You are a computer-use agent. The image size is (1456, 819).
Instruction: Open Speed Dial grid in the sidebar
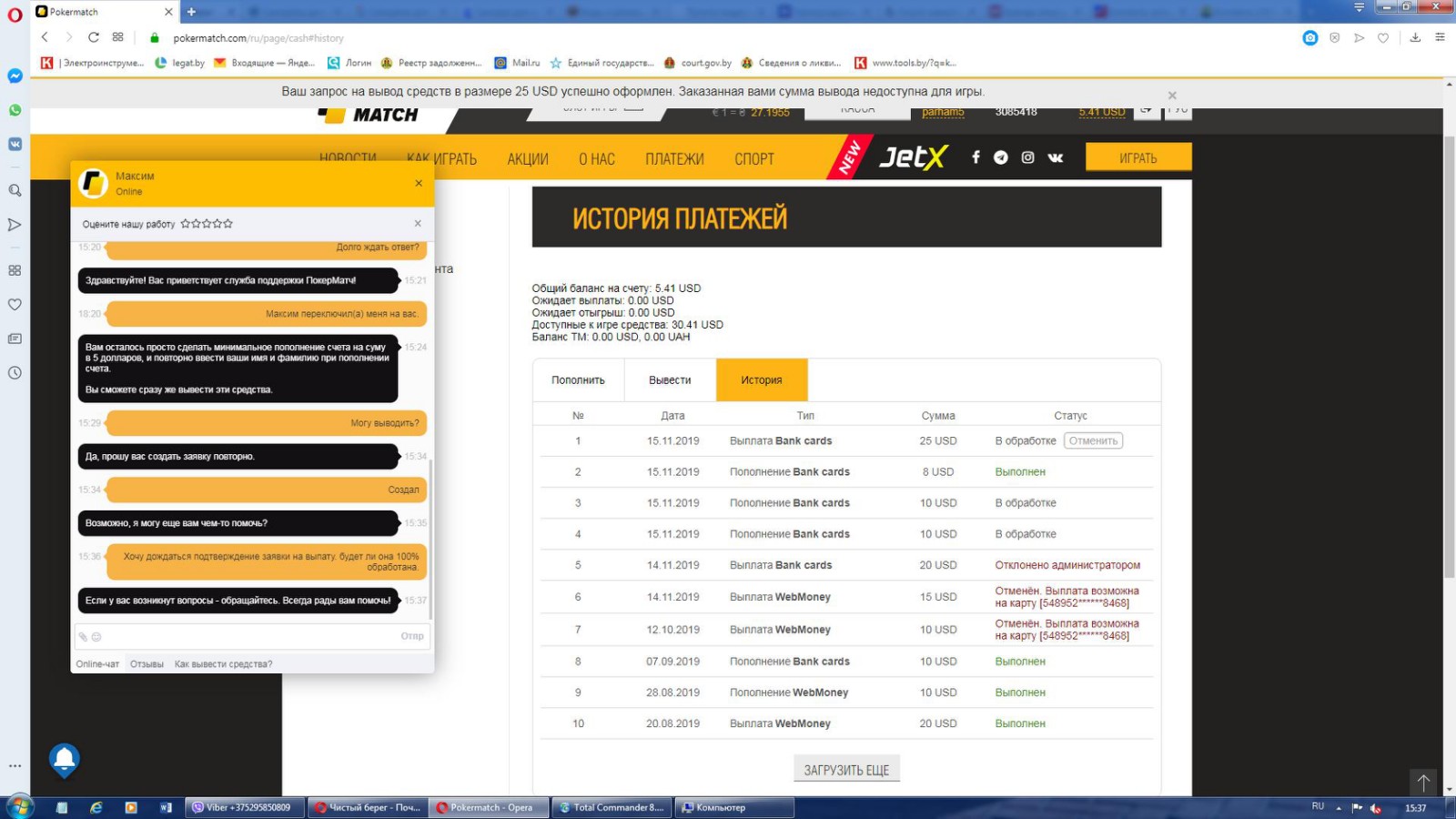pyautogui.click(x=15, y=270)
